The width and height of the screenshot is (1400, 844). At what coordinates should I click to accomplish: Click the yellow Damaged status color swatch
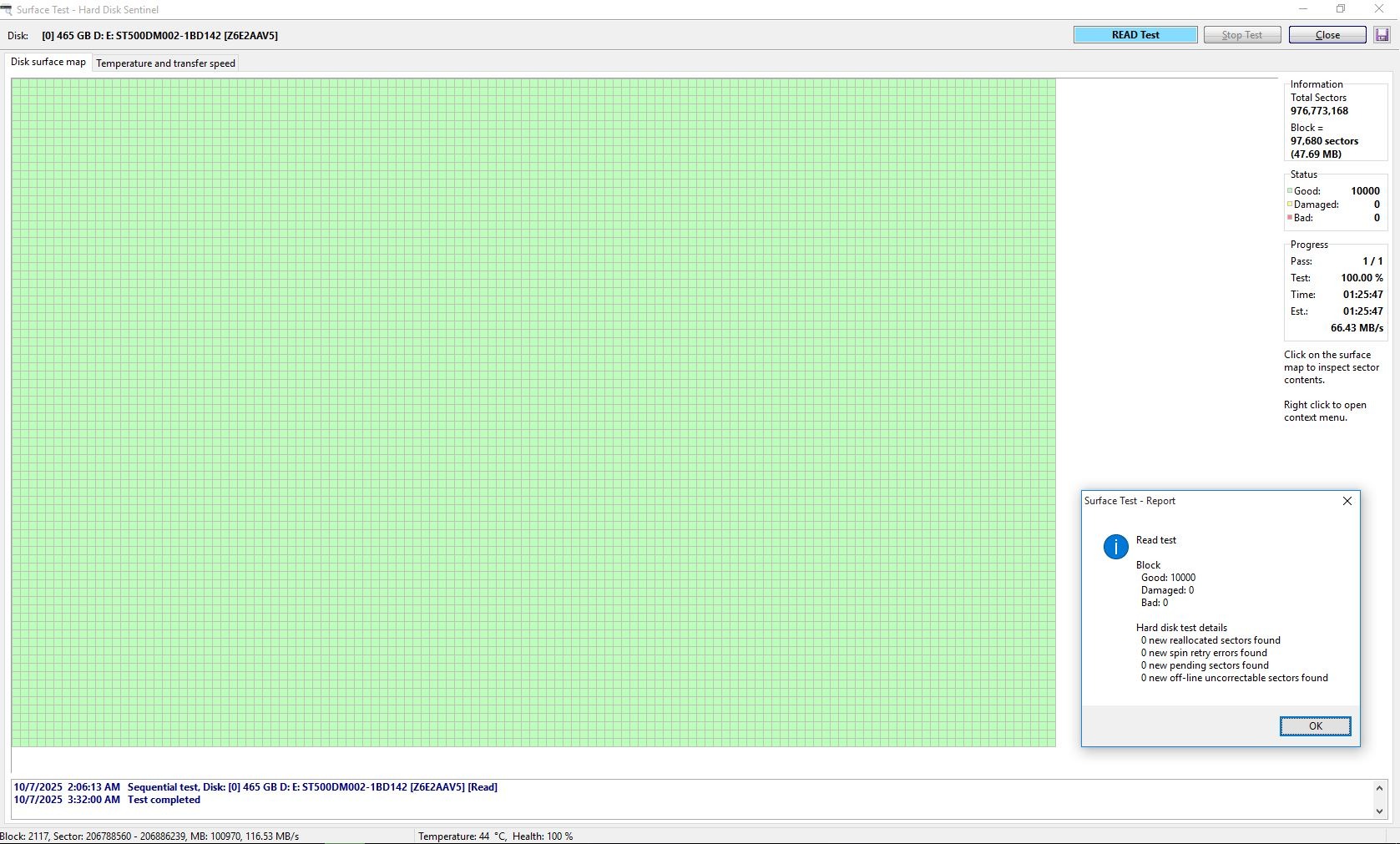pyautogui.click(x=1290, y=205)
